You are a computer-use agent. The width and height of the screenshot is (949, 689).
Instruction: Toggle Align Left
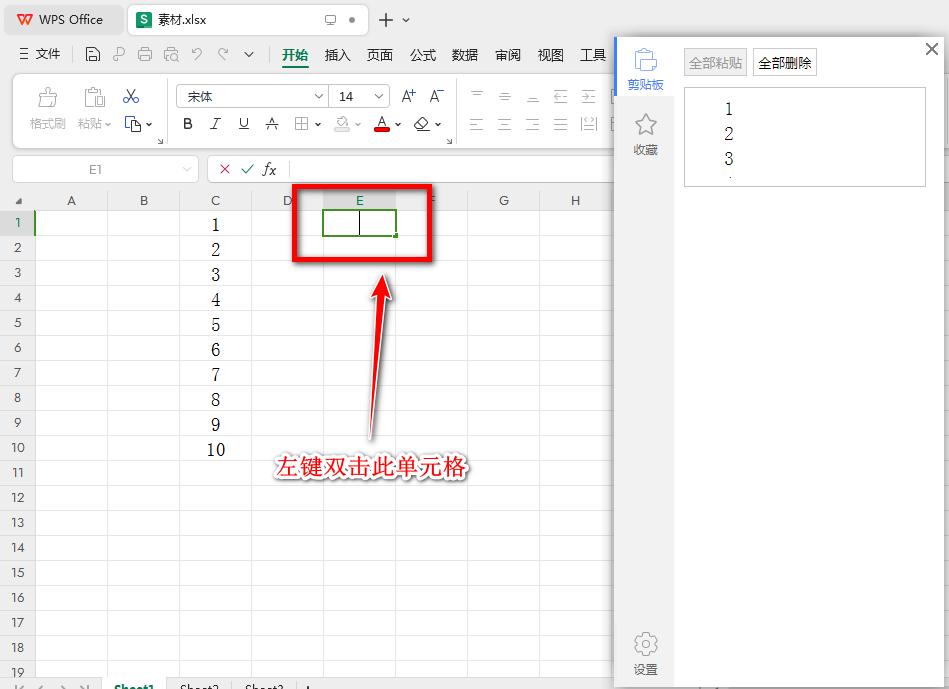point(477,124)
